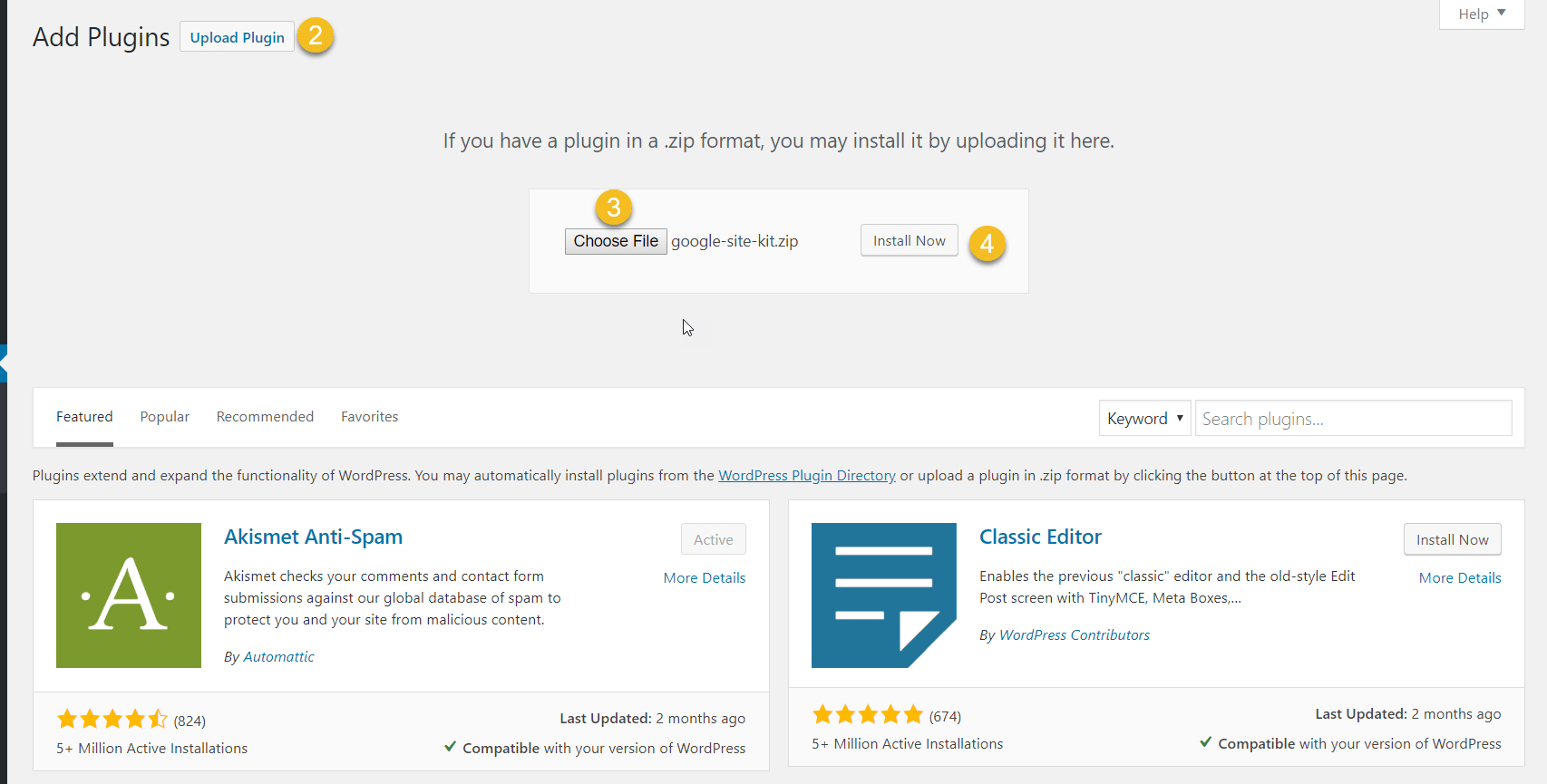Open the Help dropdown
This screenshot has height=784, width=1547.
pyautogui.click(x=1482, y=14)
